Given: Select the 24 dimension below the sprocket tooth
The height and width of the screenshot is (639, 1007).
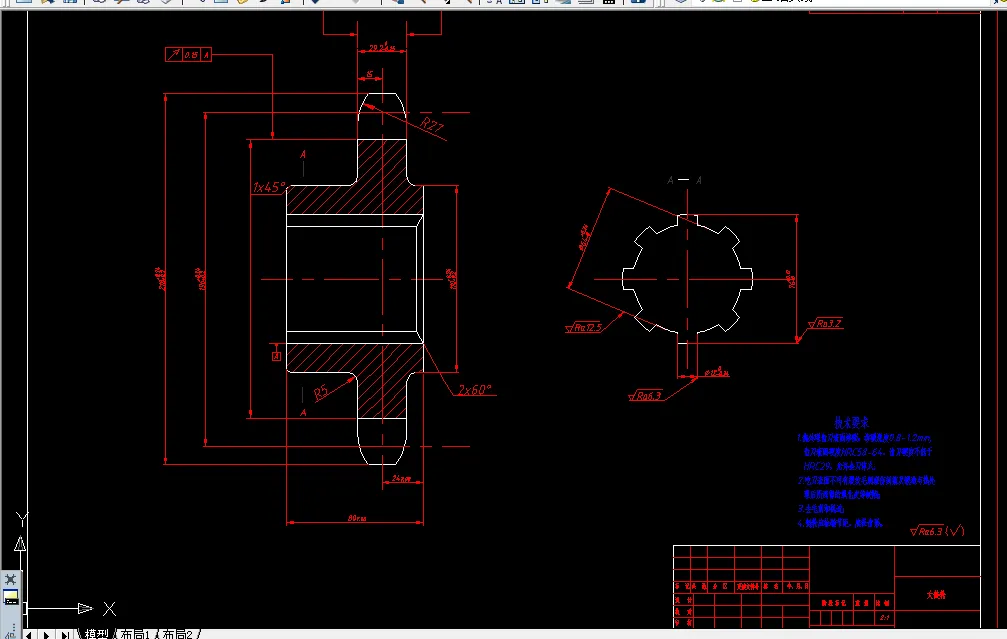Looking at the screenshot, I should click(401, 478).
